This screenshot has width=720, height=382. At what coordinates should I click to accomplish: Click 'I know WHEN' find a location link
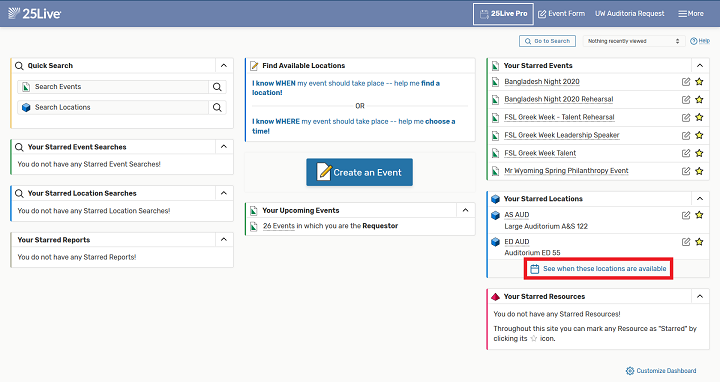point(346,88)
